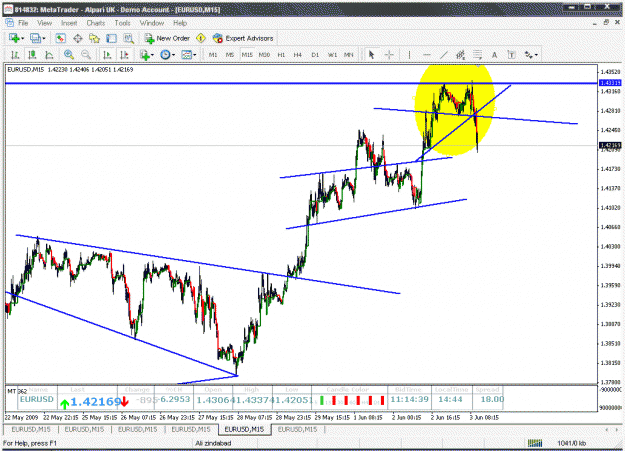Open the Tools menu

pos(122,23)
